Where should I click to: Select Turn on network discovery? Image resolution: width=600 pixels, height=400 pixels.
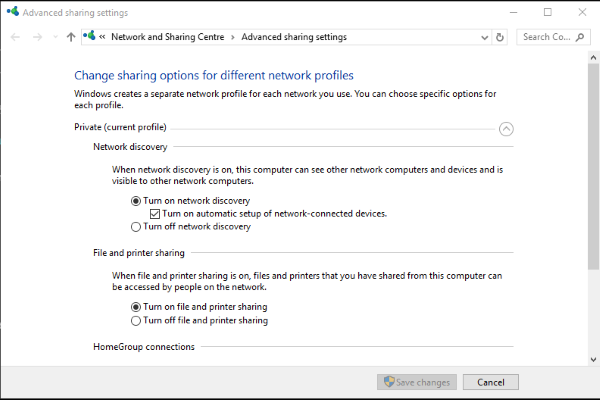point(135,201)
